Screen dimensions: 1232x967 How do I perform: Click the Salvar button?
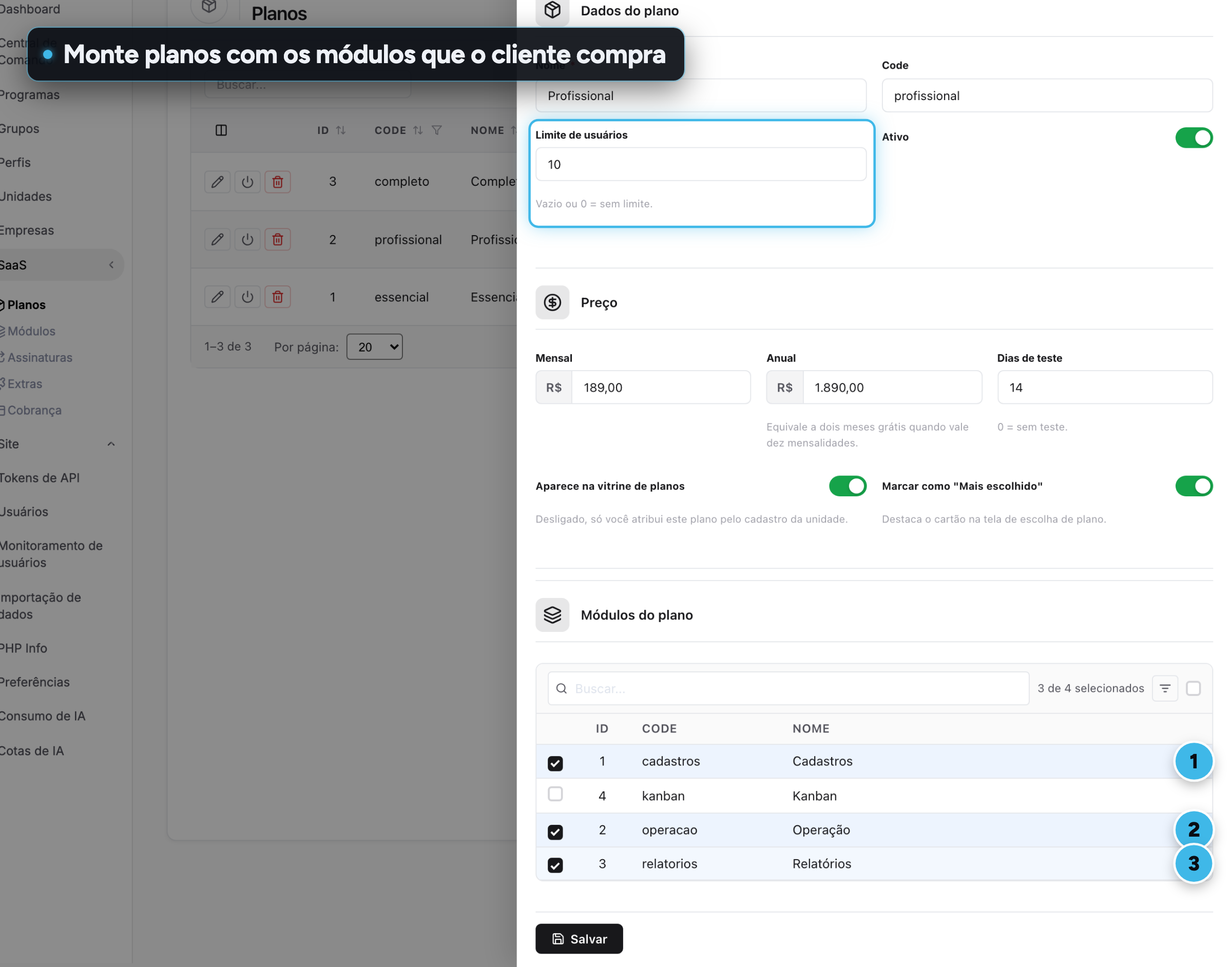coord(579,939)
